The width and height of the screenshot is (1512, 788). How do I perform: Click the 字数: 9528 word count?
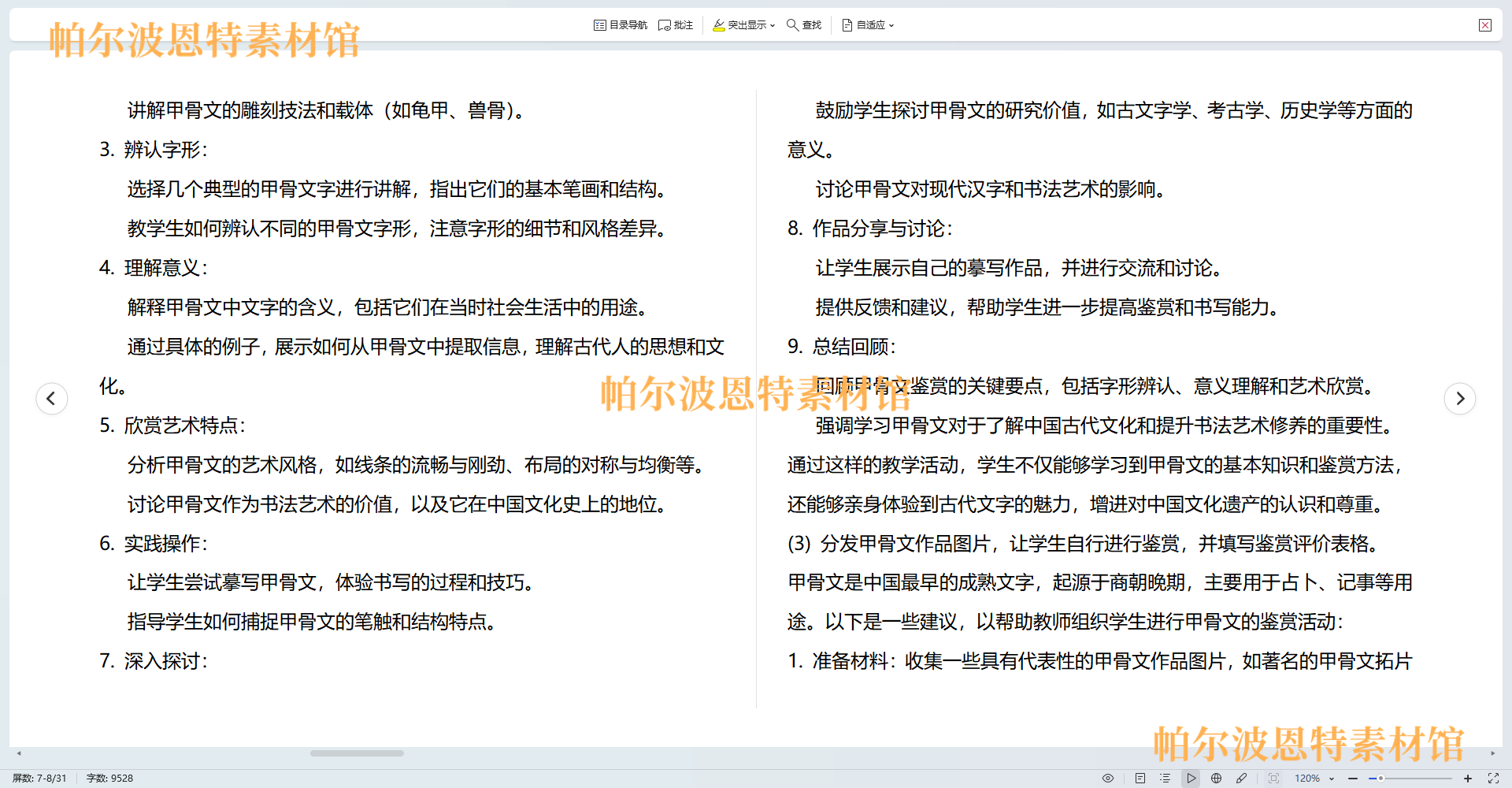[109, 778]
